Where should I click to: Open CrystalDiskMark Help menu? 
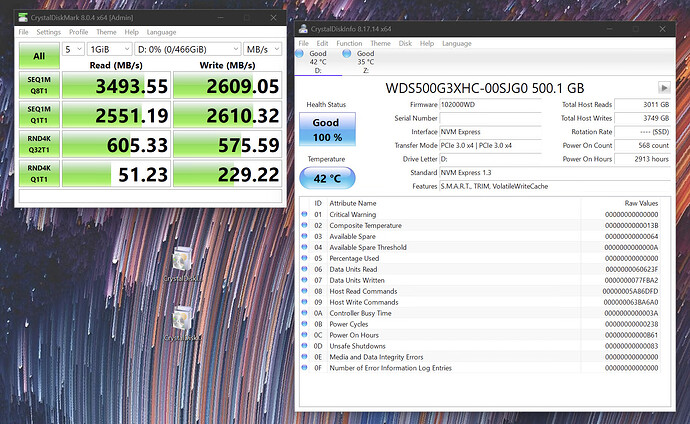pos(131,32)
